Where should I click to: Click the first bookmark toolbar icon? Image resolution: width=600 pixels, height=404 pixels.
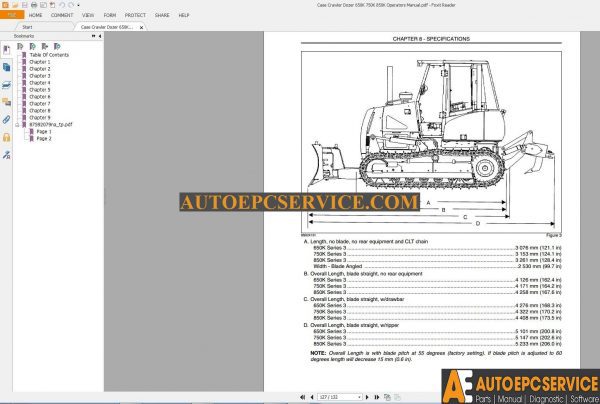pos(20,46)
